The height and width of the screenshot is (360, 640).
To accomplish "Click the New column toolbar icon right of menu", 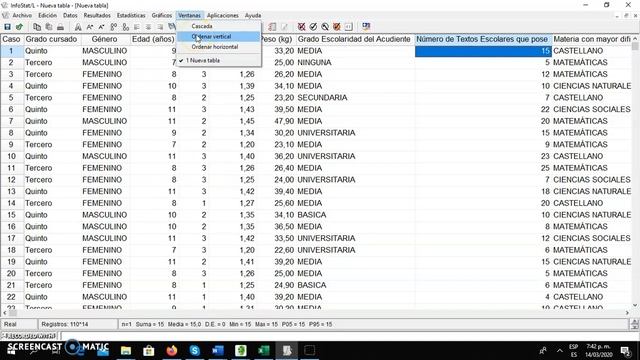I will tap(272, 27).
